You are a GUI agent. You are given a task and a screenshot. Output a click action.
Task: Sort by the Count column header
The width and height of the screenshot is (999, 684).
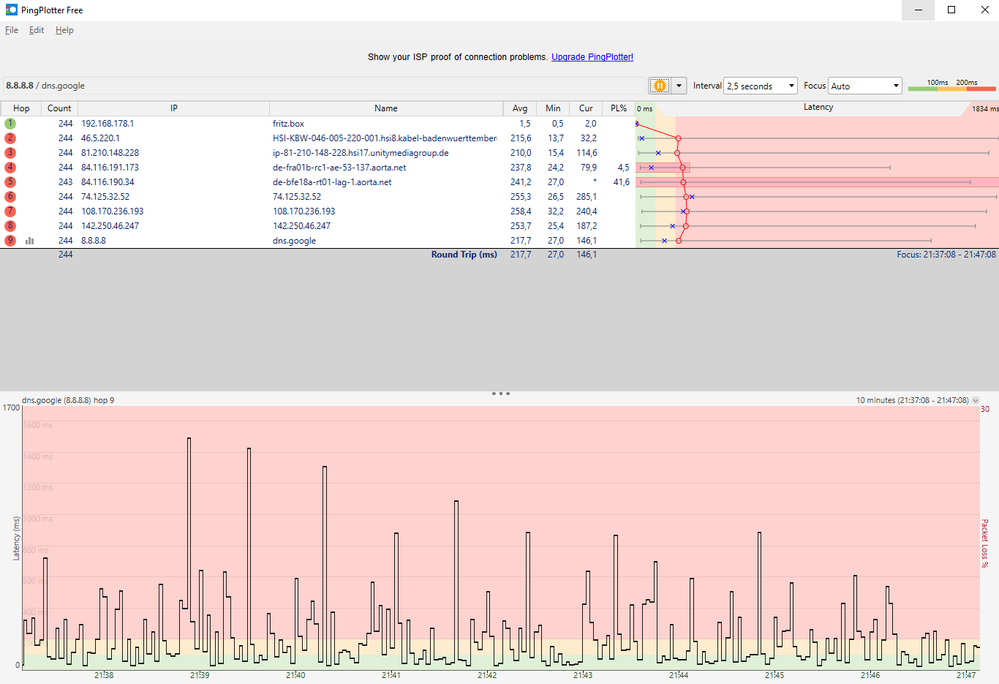(x=59, y=108)
